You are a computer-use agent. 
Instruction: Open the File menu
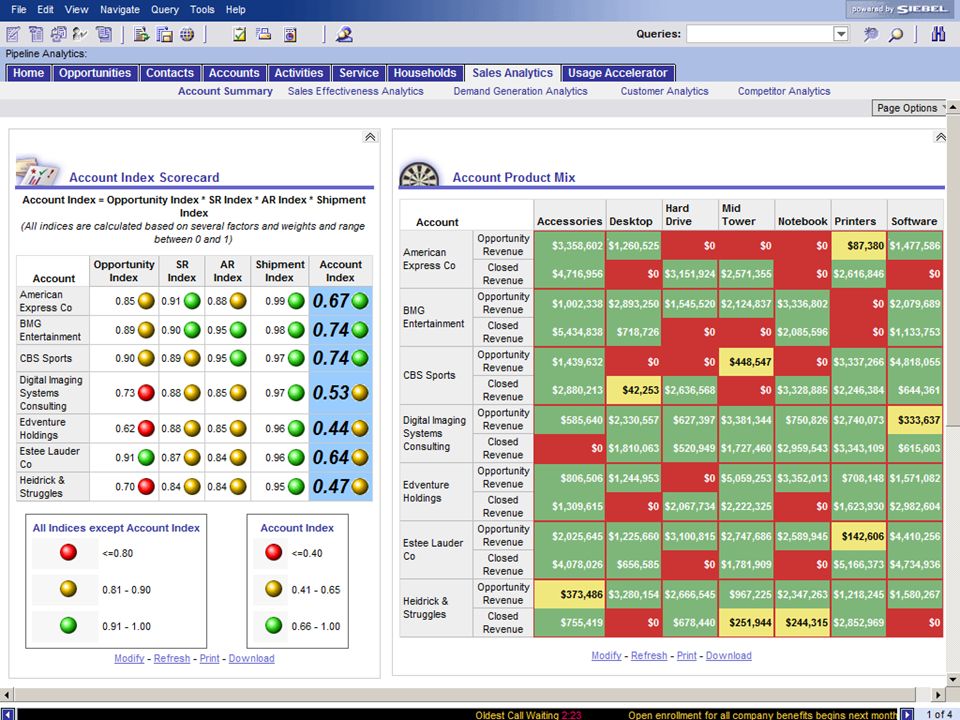tap(19, 9)
